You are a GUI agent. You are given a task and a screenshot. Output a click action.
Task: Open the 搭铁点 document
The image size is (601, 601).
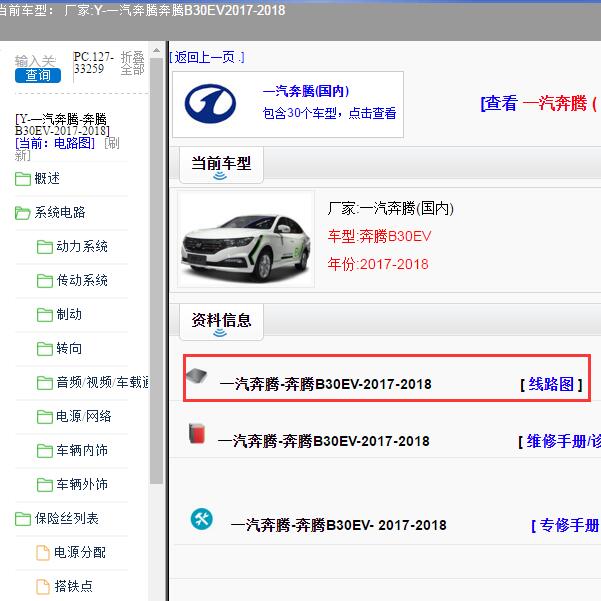coord(74,586)
